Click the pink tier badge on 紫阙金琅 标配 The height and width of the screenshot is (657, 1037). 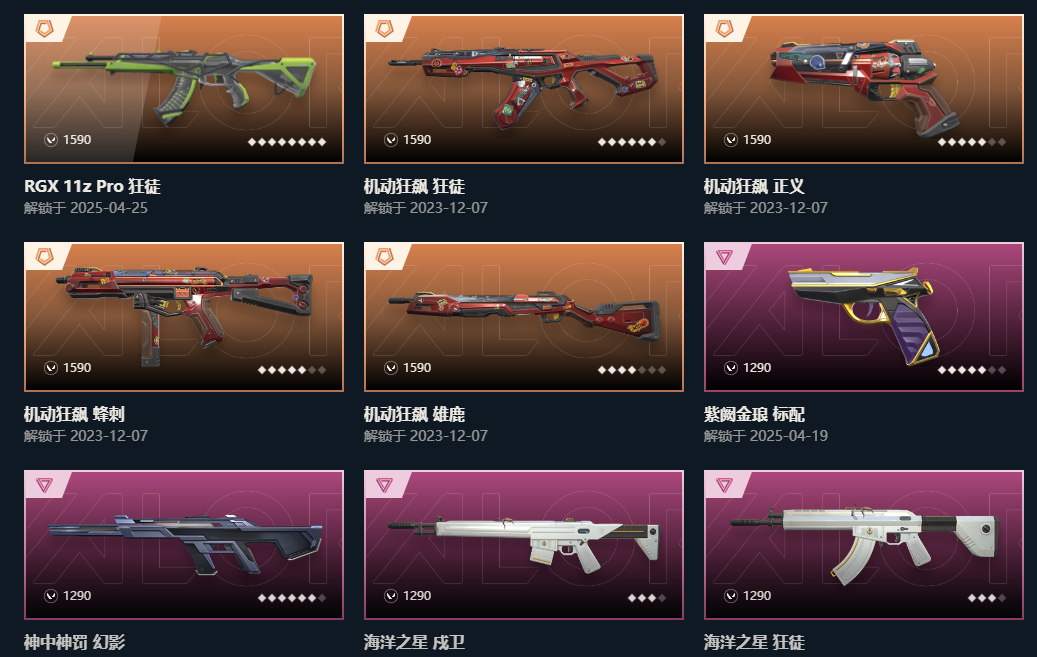[724, 257]
